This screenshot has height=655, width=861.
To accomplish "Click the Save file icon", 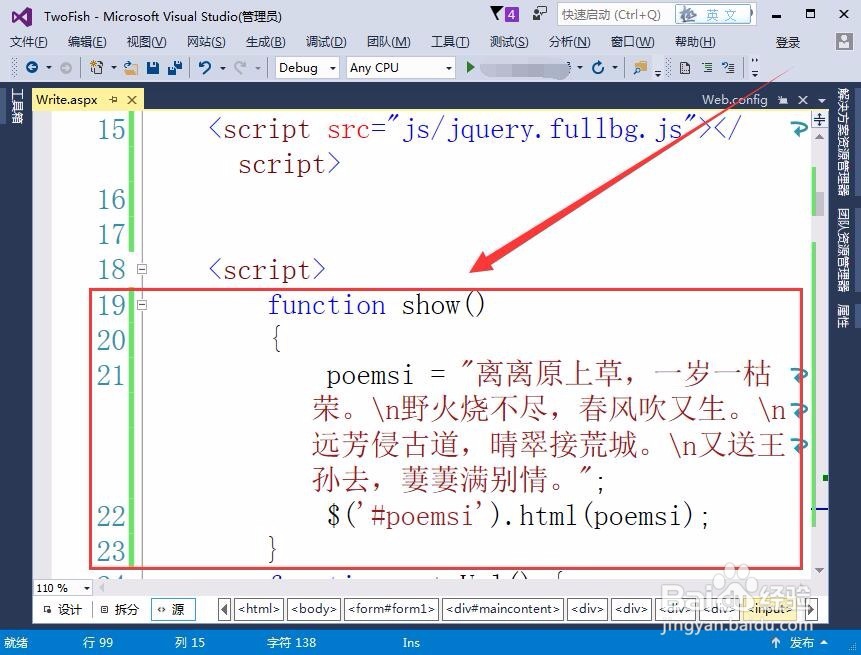I will point(153,68).
